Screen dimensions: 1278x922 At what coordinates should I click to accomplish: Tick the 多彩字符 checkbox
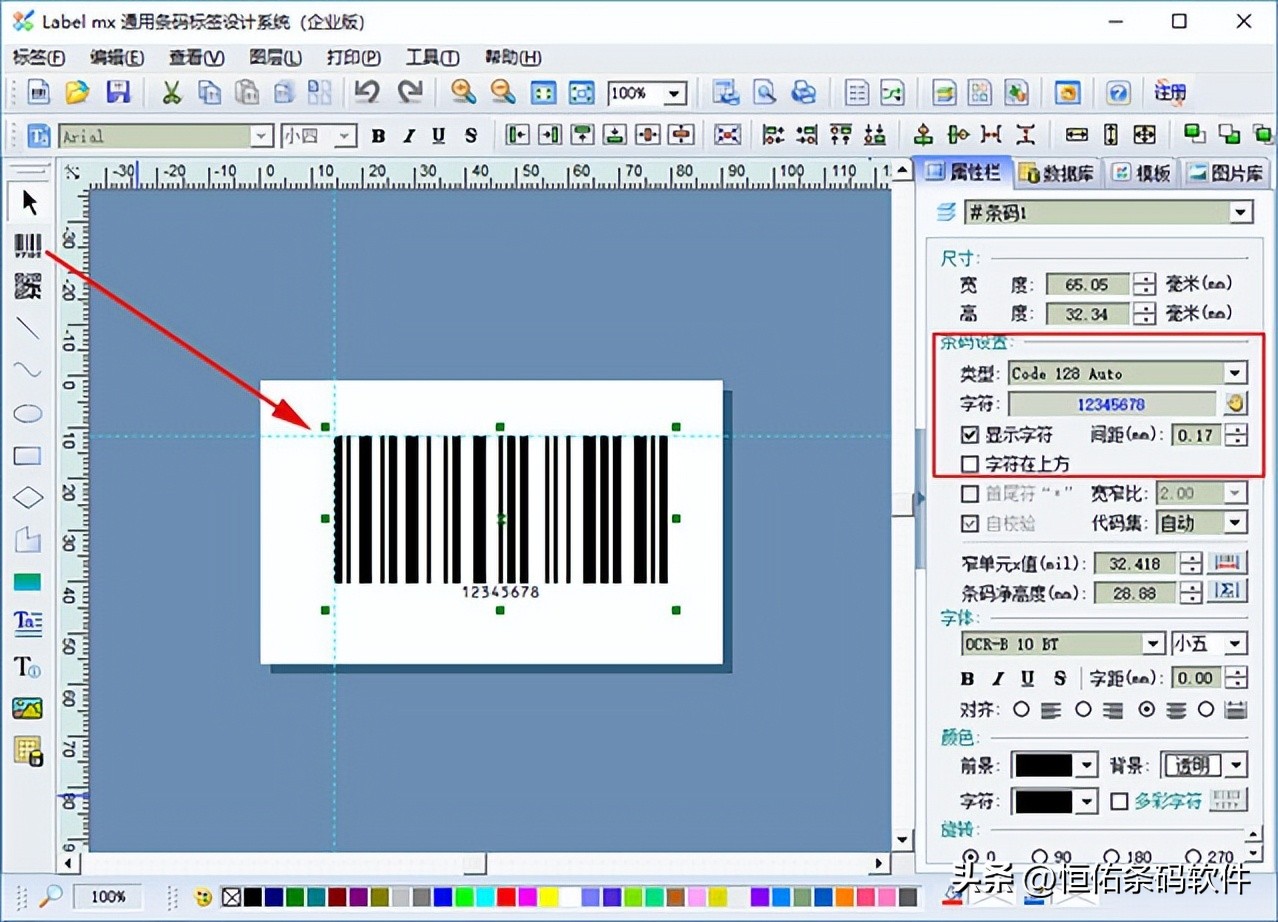pos(1120,801)
